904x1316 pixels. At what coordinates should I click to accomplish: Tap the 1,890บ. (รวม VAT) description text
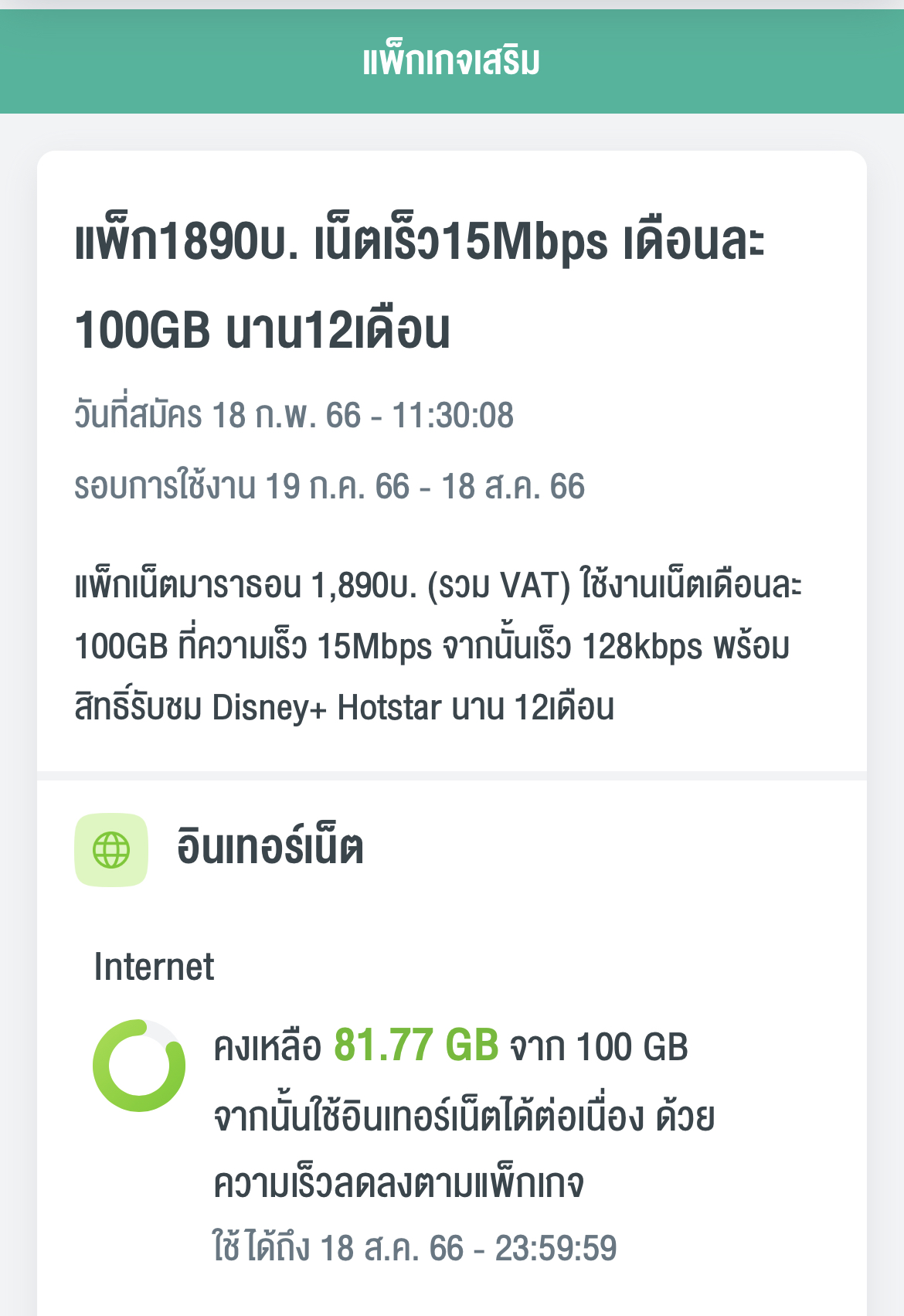coord(440,585)
